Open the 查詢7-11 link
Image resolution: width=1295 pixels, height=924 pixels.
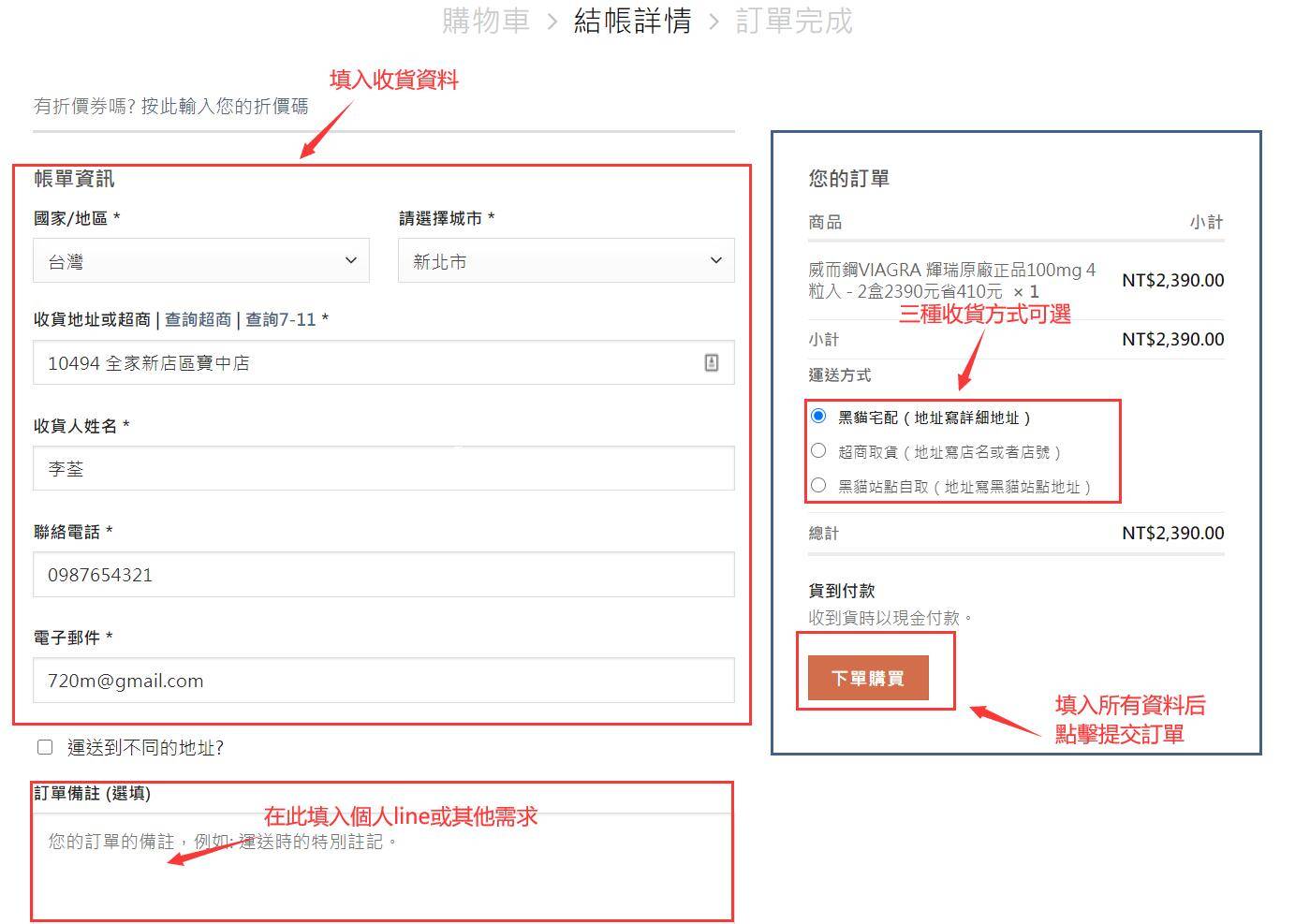point(281,319)
